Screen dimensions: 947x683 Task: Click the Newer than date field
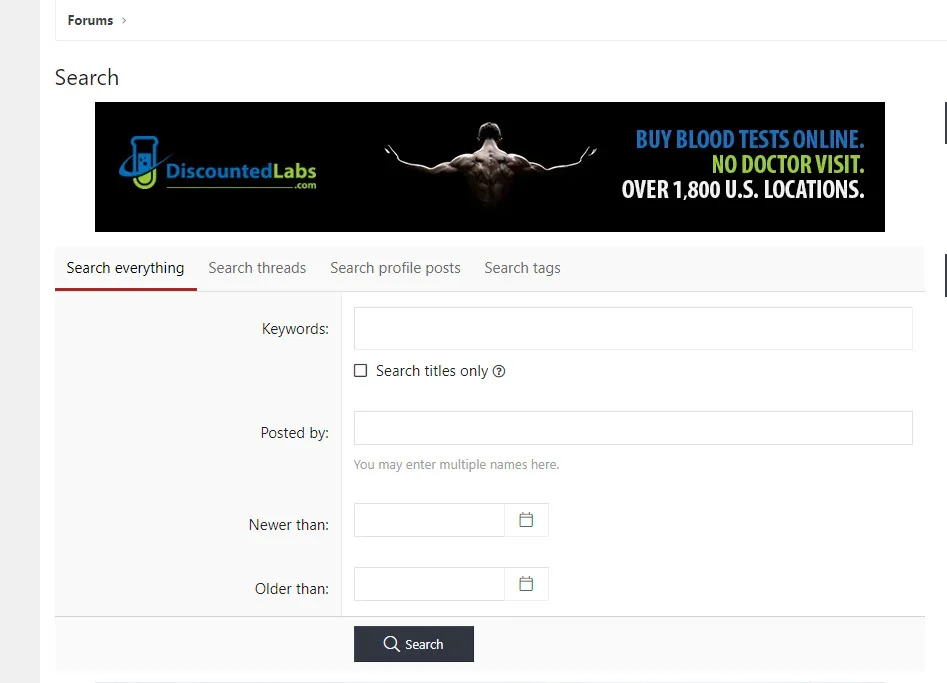click(x=429, y=520)
